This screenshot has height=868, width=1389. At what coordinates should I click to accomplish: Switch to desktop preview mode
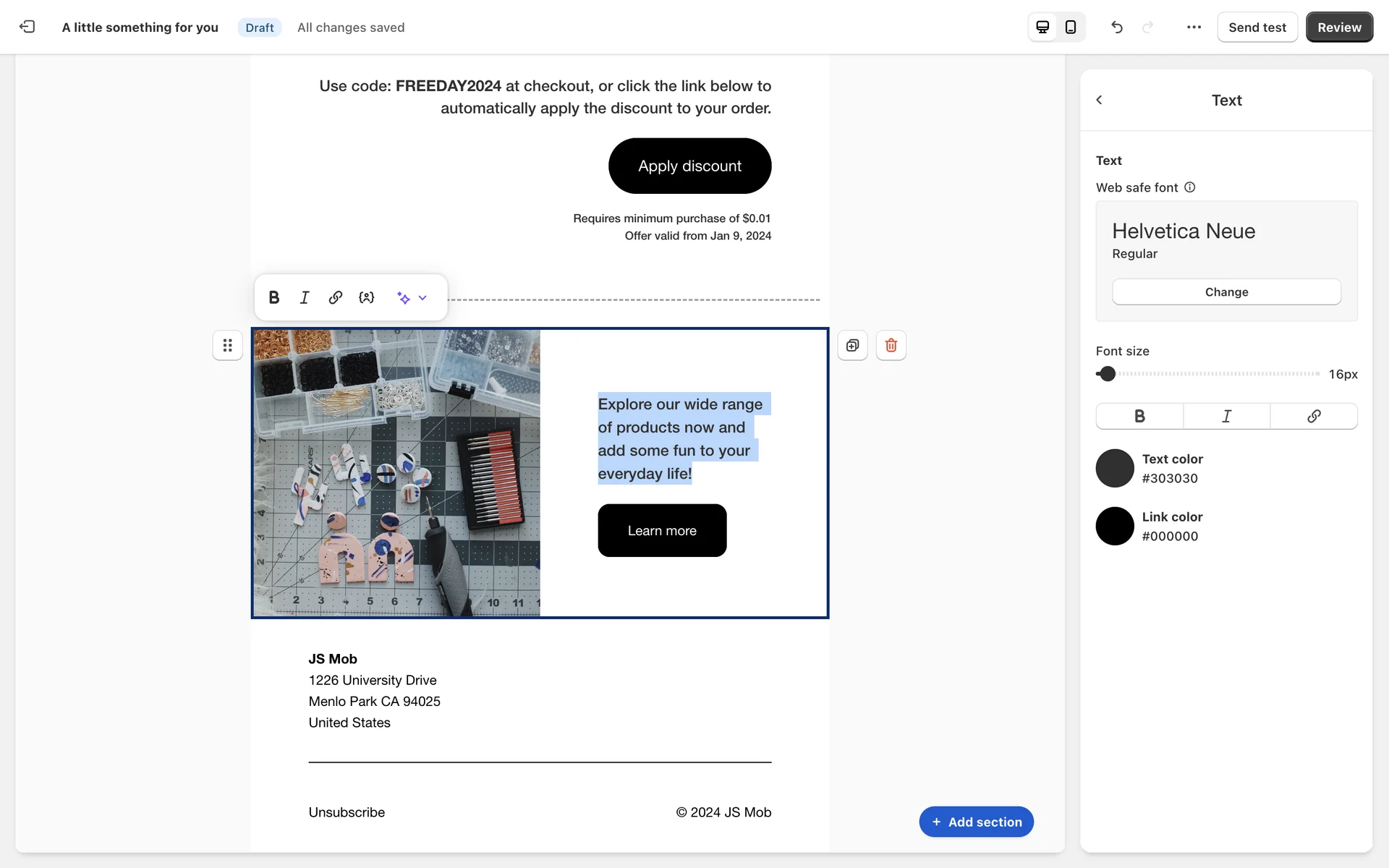1042,27
